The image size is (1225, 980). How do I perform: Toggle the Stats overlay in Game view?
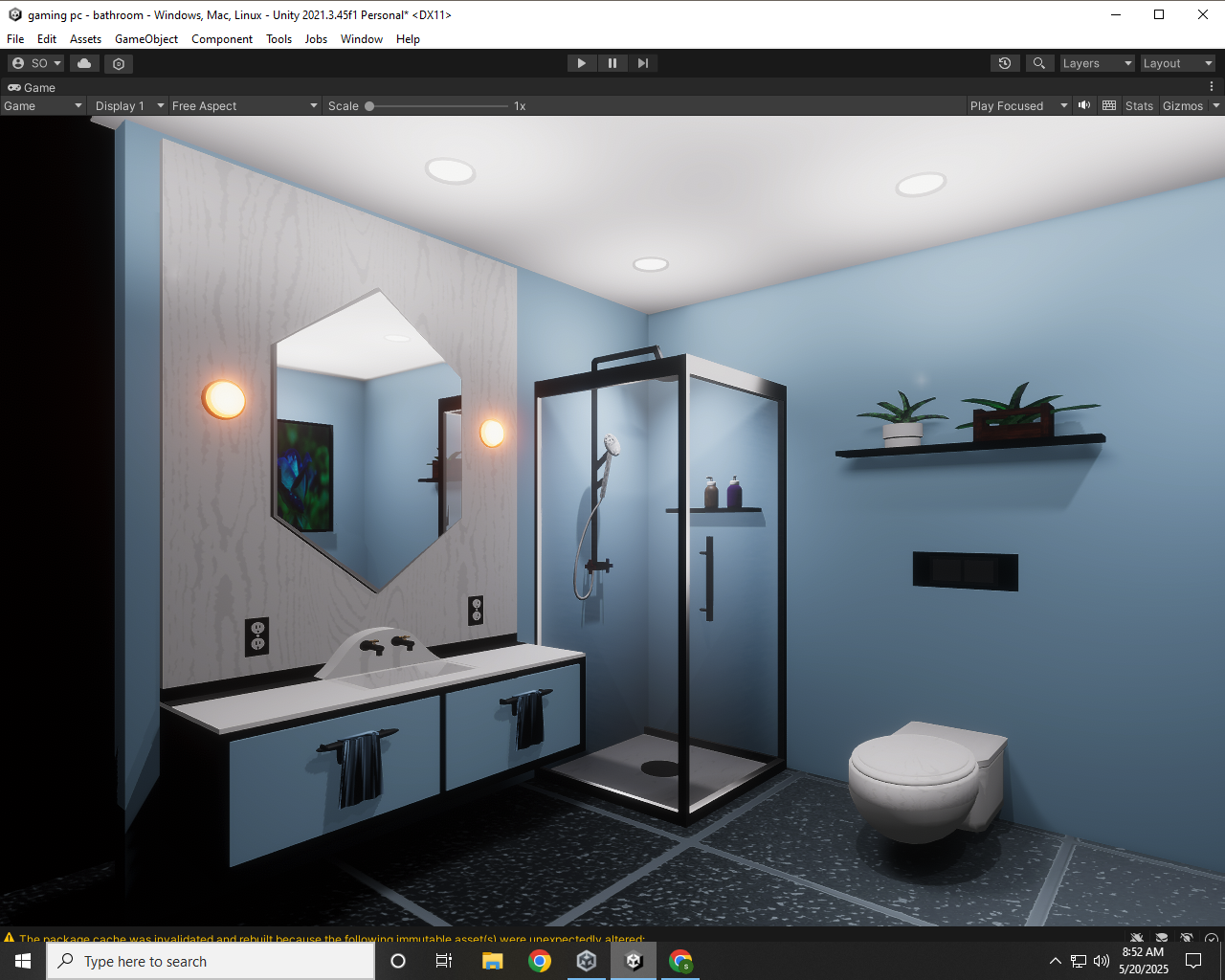click(x=1139, y=105)
